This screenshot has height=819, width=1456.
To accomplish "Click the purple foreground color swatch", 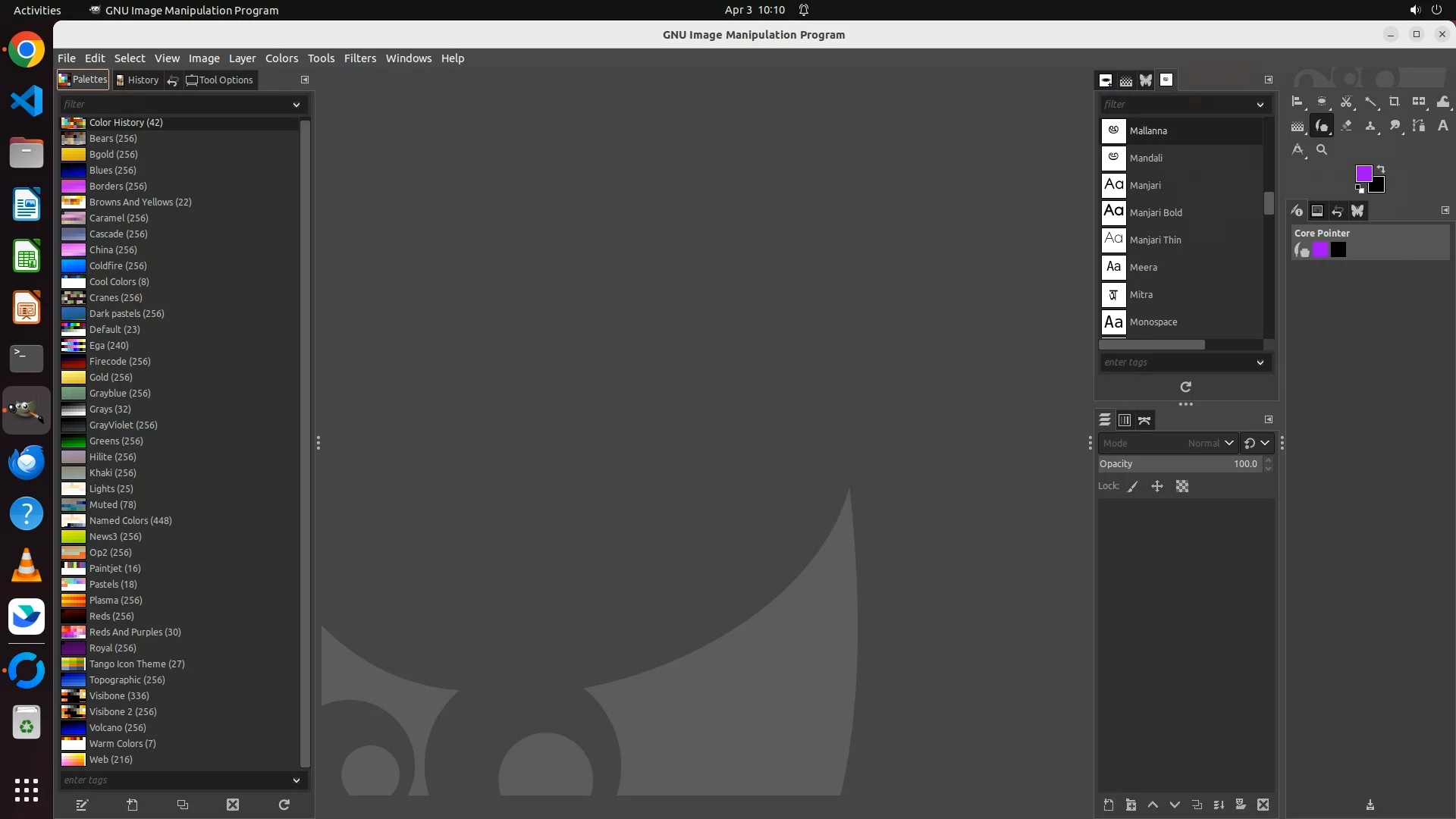I will coord(1363,174).
